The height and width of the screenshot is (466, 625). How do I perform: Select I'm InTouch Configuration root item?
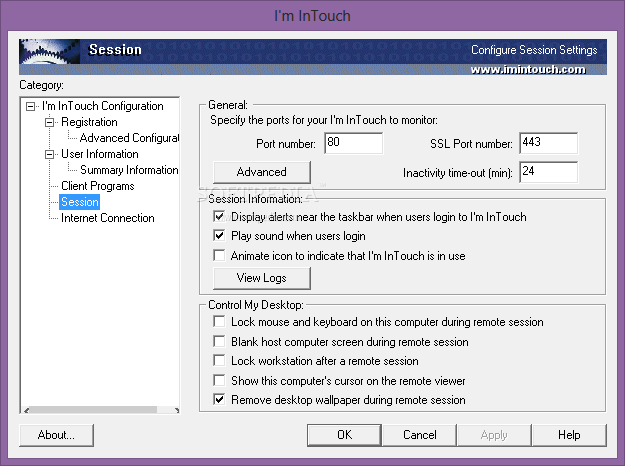click(x=102, y=106)
